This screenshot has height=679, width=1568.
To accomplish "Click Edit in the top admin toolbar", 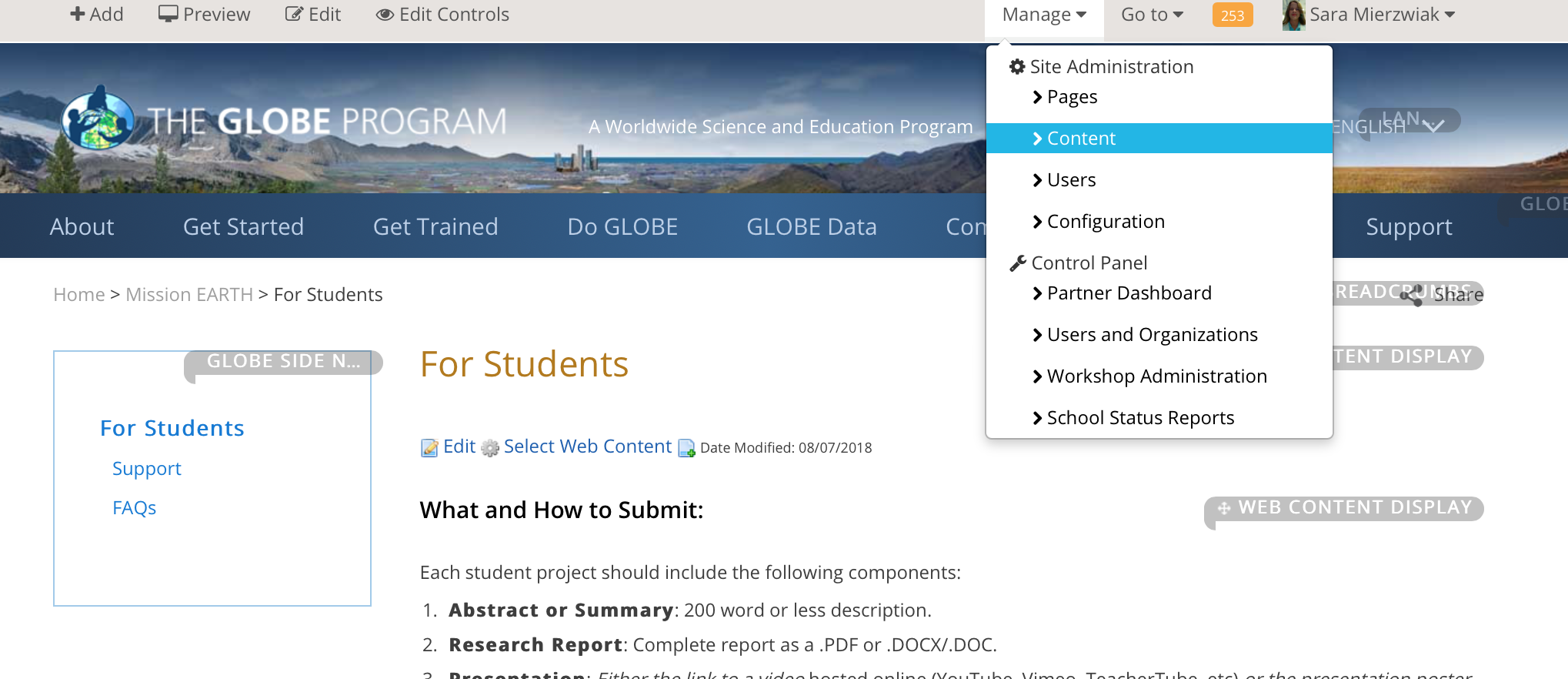I will point(313,15).
